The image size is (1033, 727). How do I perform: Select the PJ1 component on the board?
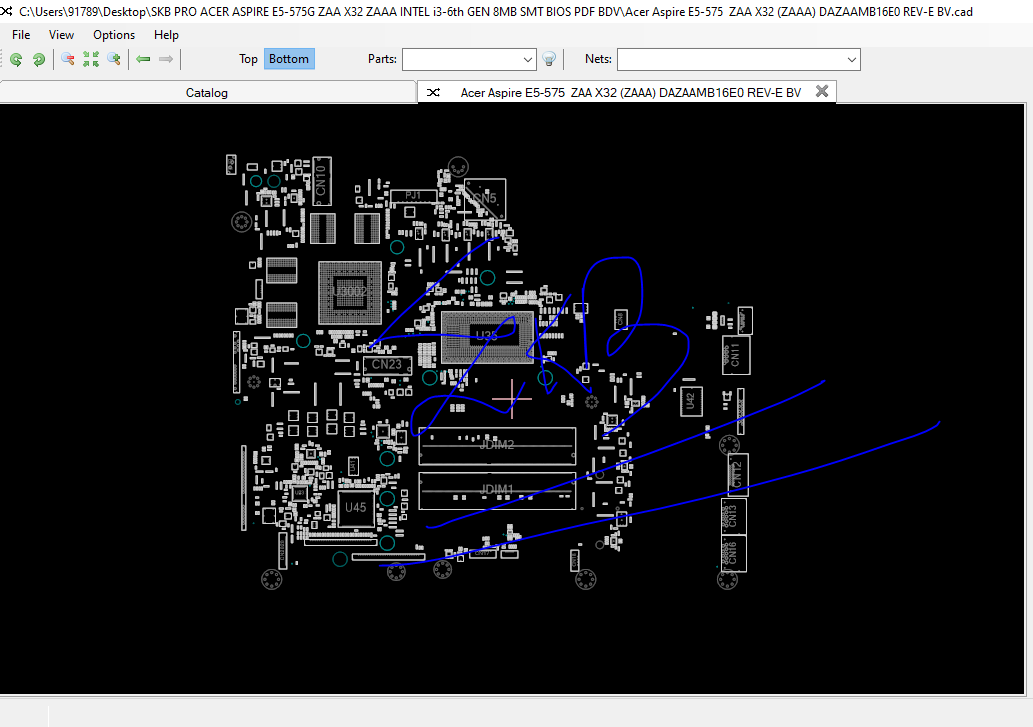tap(414, 196)
